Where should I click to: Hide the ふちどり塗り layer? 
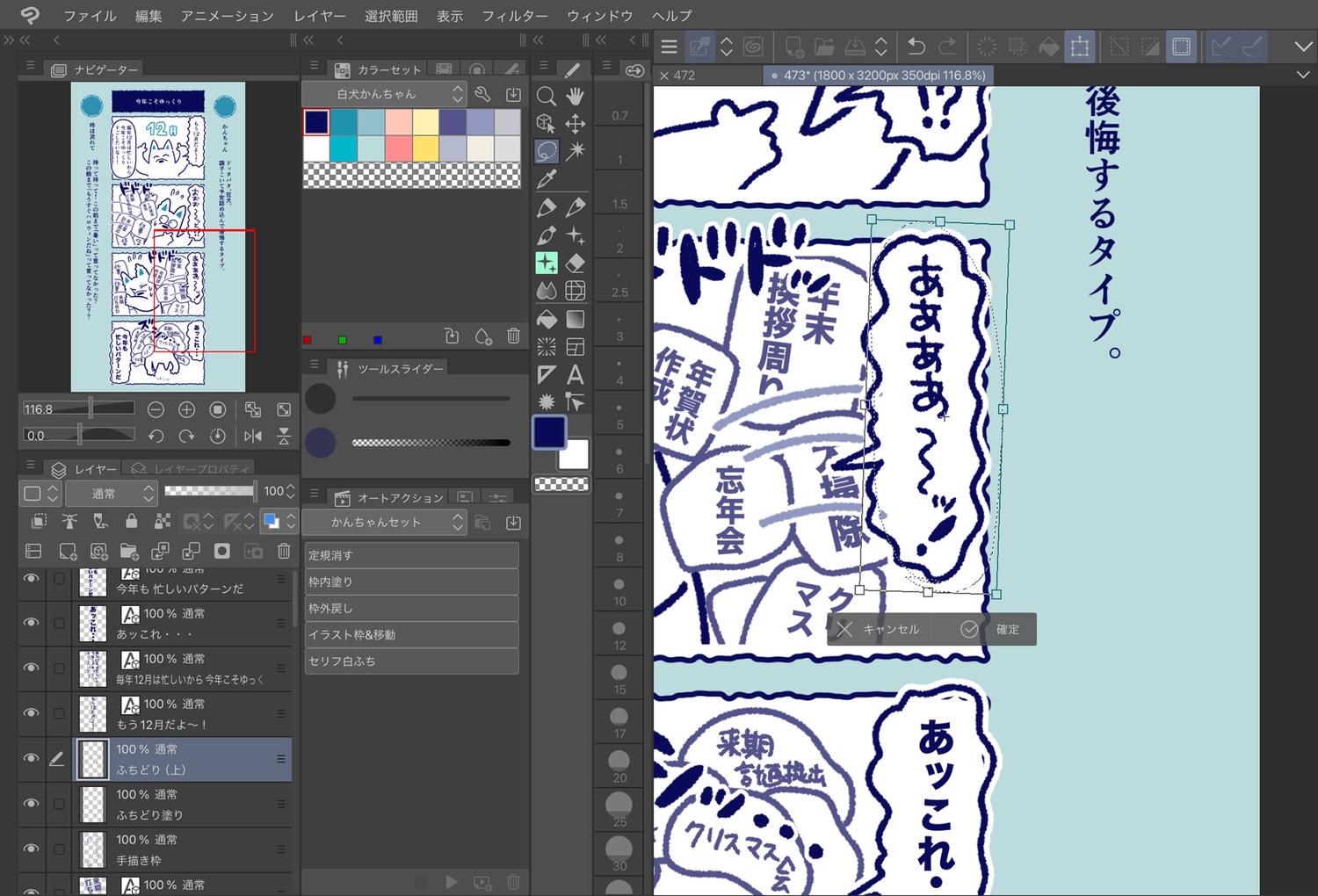point(31,804)
